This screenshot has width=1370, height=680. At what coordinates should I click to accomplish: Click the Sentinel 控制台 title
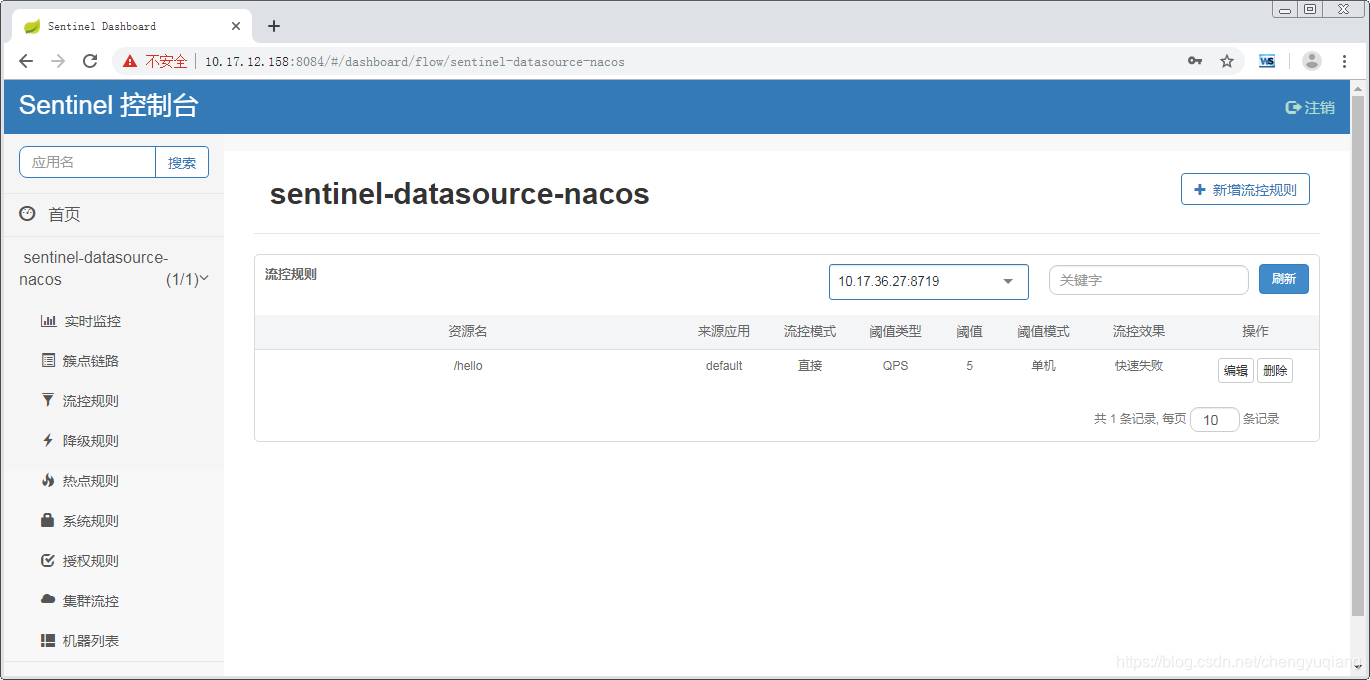(109, 105)
